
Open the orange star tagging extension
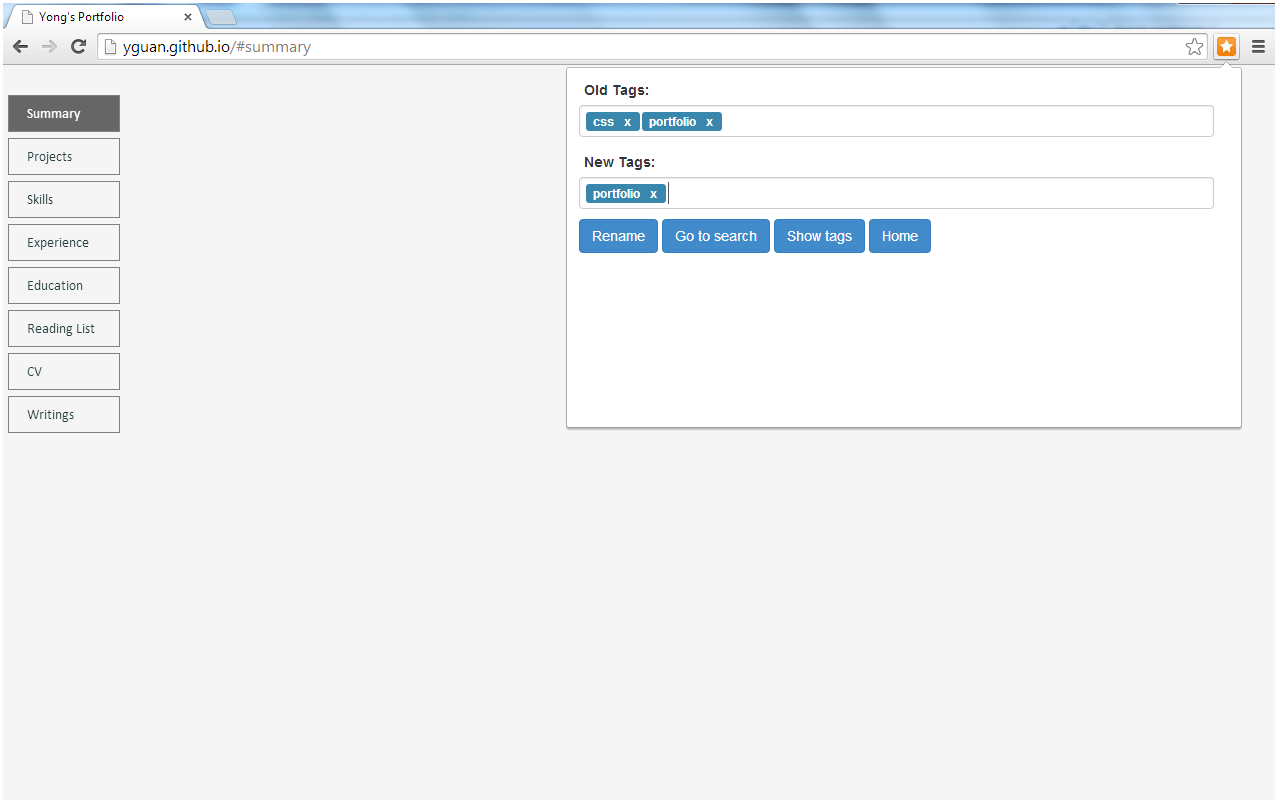(1227, 47)
